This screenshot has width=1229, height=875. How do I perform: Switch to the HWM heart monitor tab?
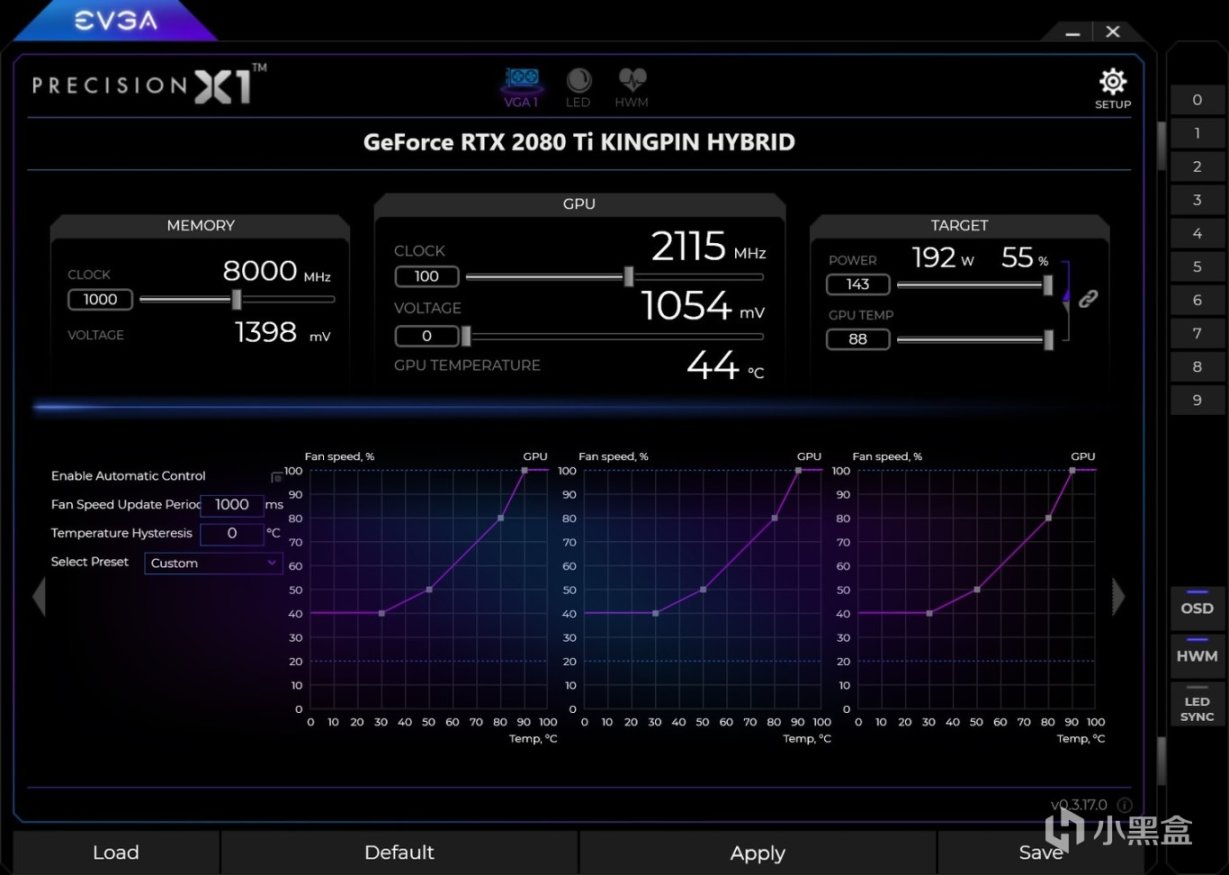[x=632, y=87]
